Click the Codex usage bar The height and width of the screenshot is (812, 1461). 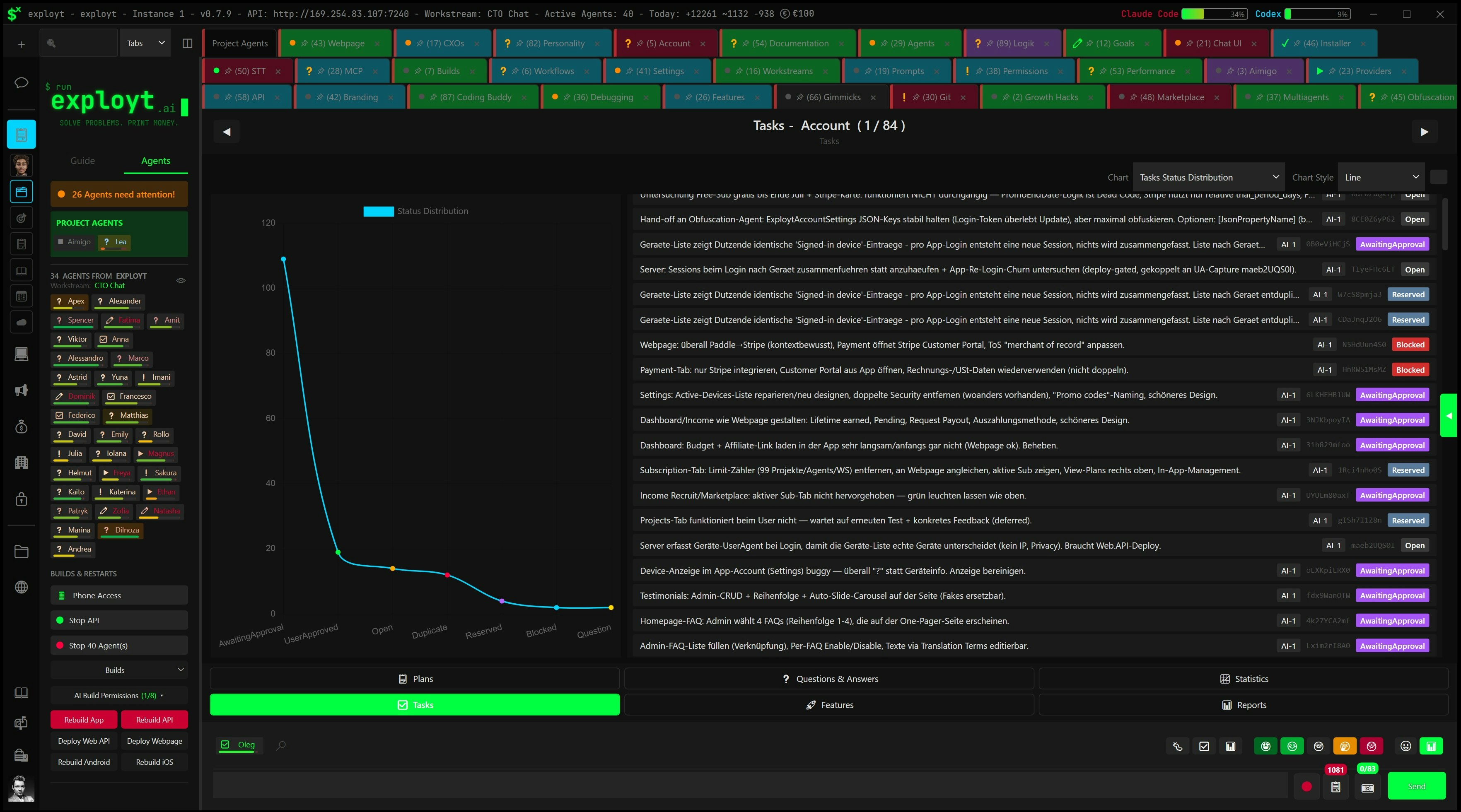[x=1318, y=14]
